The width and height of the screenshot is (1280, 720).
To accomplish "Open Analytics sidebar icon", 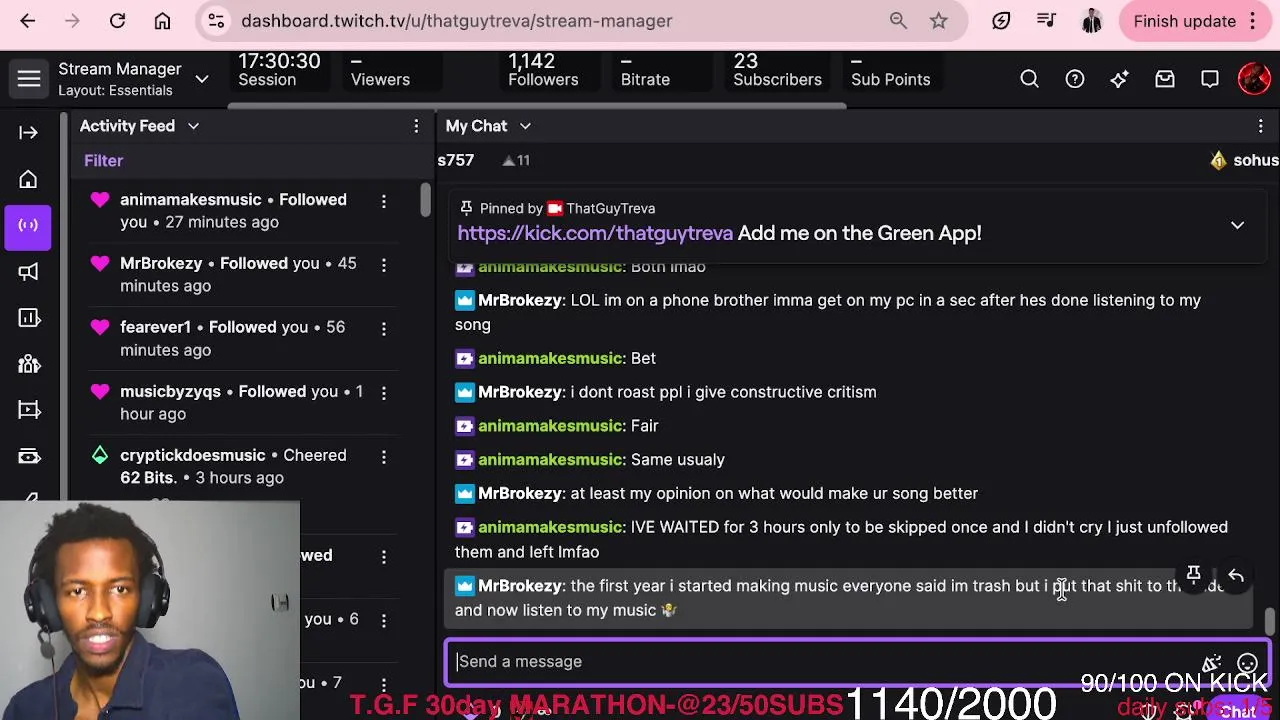I will pos(28,318).
